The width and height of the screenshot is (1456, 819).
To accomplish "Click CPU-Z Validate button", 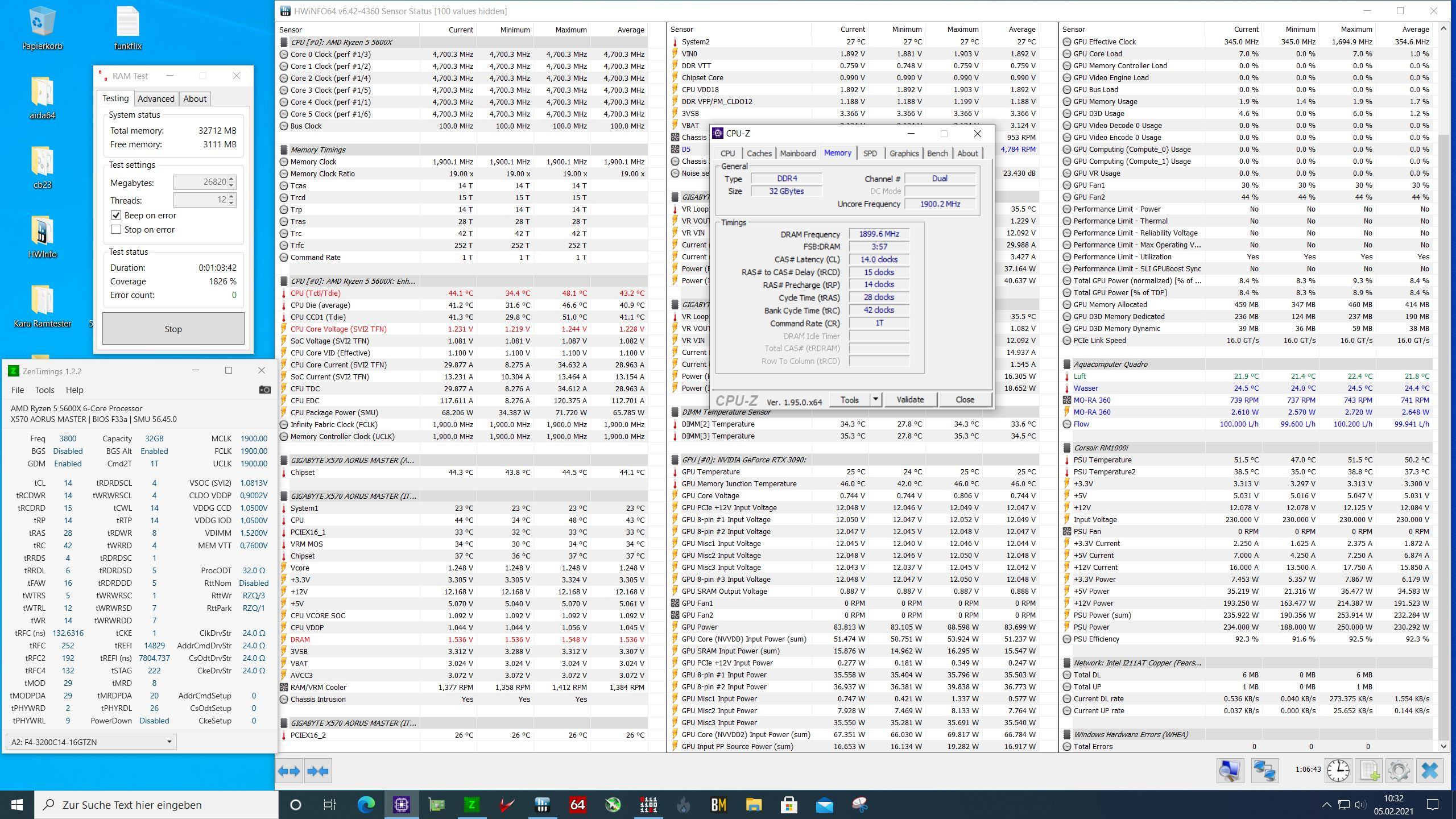I will pyautogui.click(x=910, y=399).
